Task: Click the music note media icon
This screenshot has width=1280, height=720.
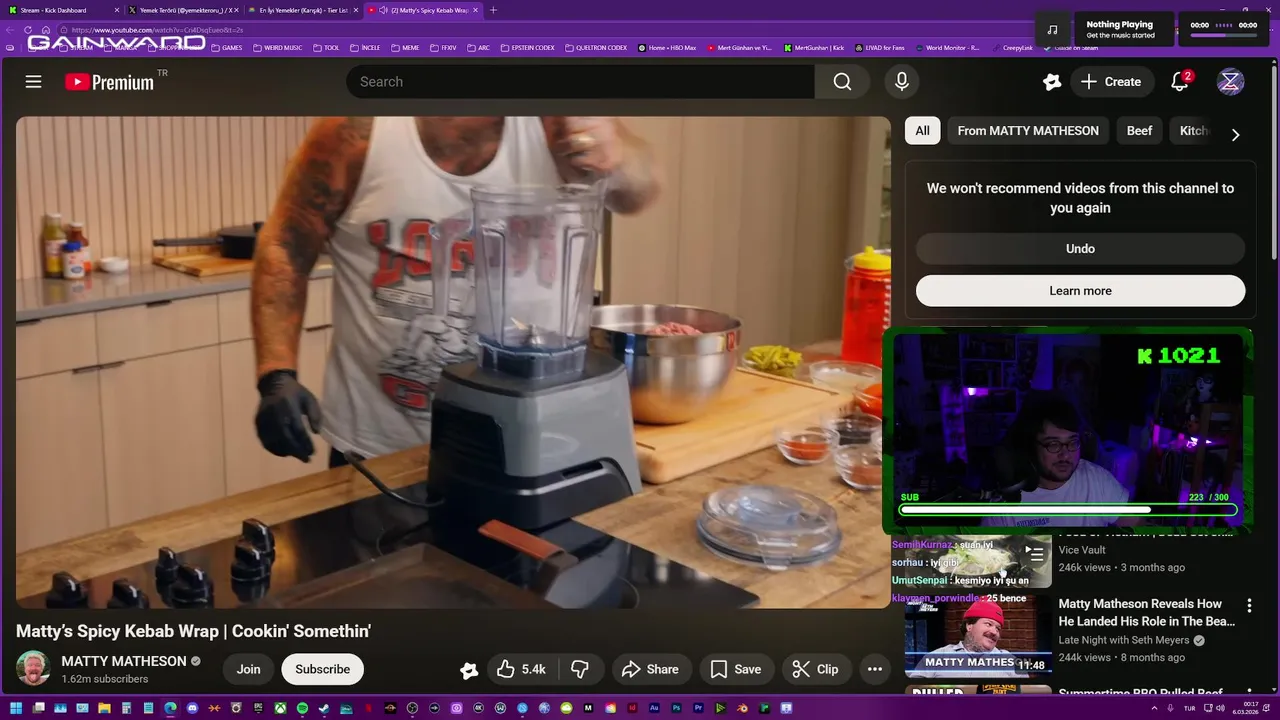Action: pyautogui.click(x=1052, y=30)
